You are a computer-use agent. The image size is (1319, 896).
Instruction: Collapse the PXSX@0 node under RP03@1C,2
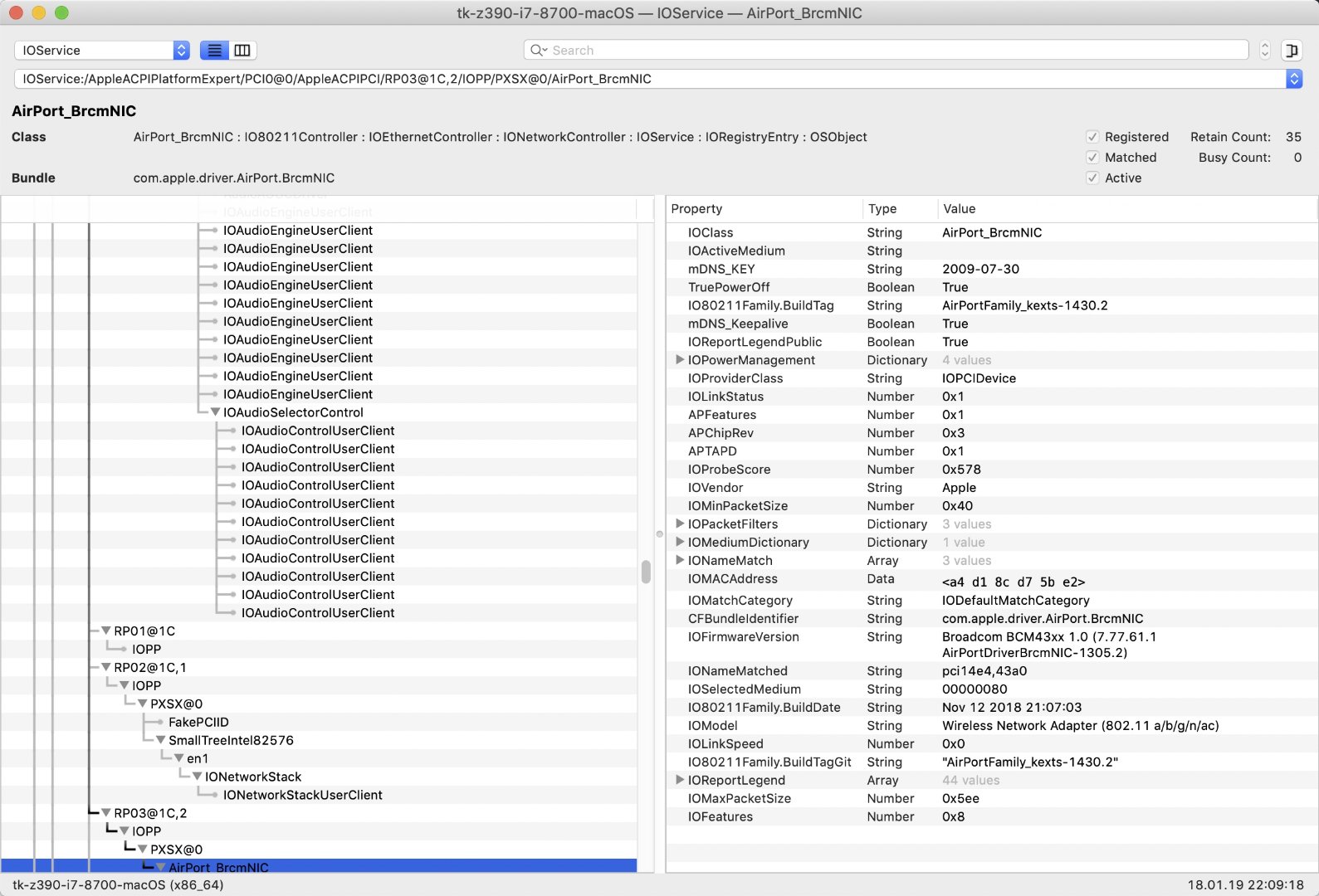point(143,850)
